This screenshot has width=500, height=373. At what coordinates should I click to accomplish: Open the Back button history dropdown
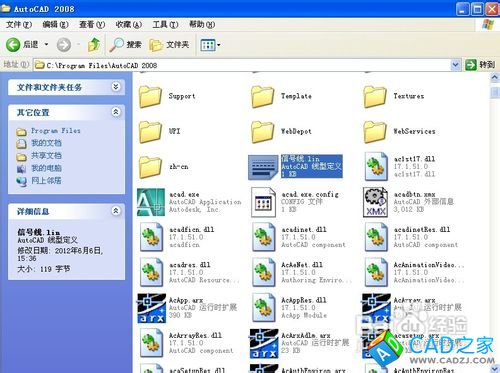point(46,44)
